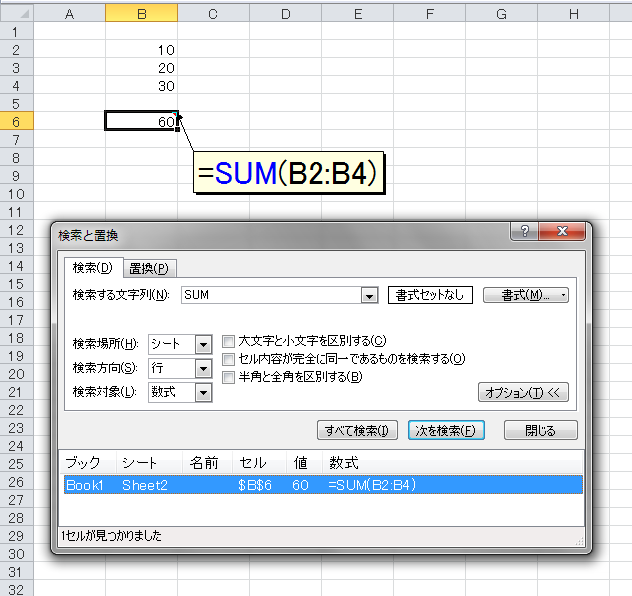Close the 検索と置換 dialog with the X button
This screenshot has height=596, width=632.
click(562, 231)
